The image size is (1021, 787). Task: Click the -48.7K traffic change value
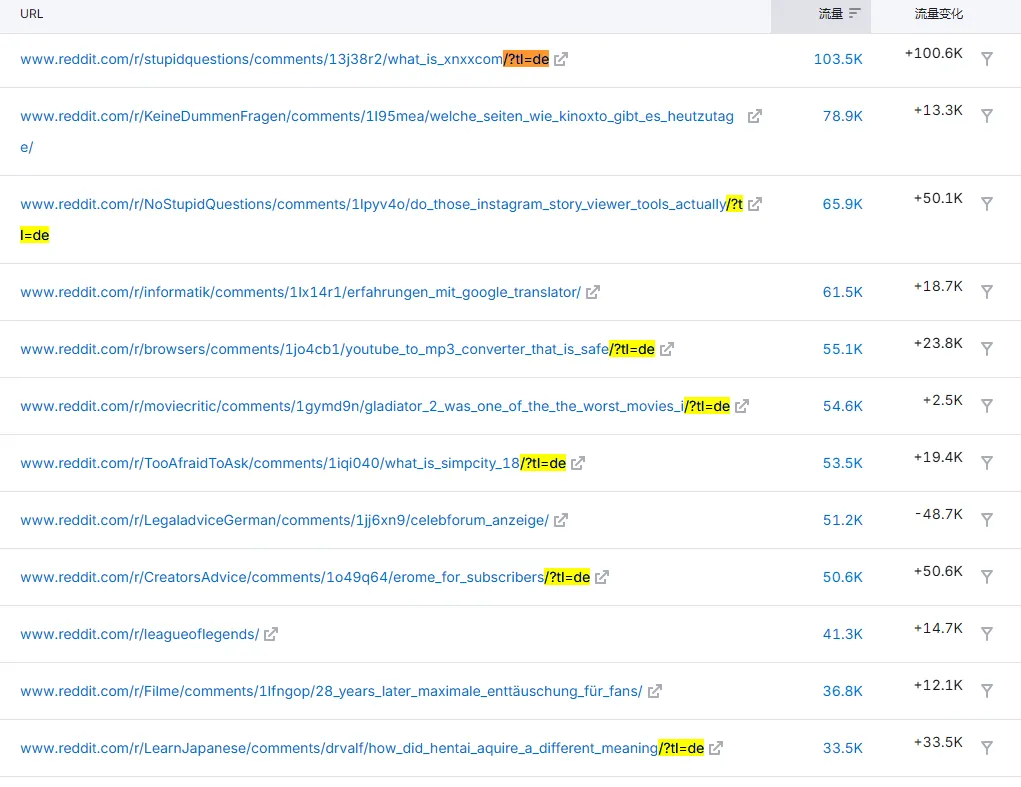pyautogui.click(x=938, y=514)
